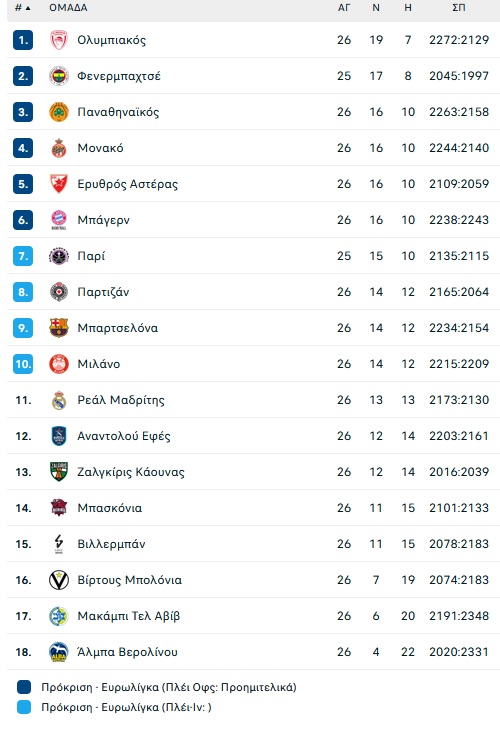Click the ΑΓ column header
Screen dimensions: 500x731
click(x=344, y=8)
